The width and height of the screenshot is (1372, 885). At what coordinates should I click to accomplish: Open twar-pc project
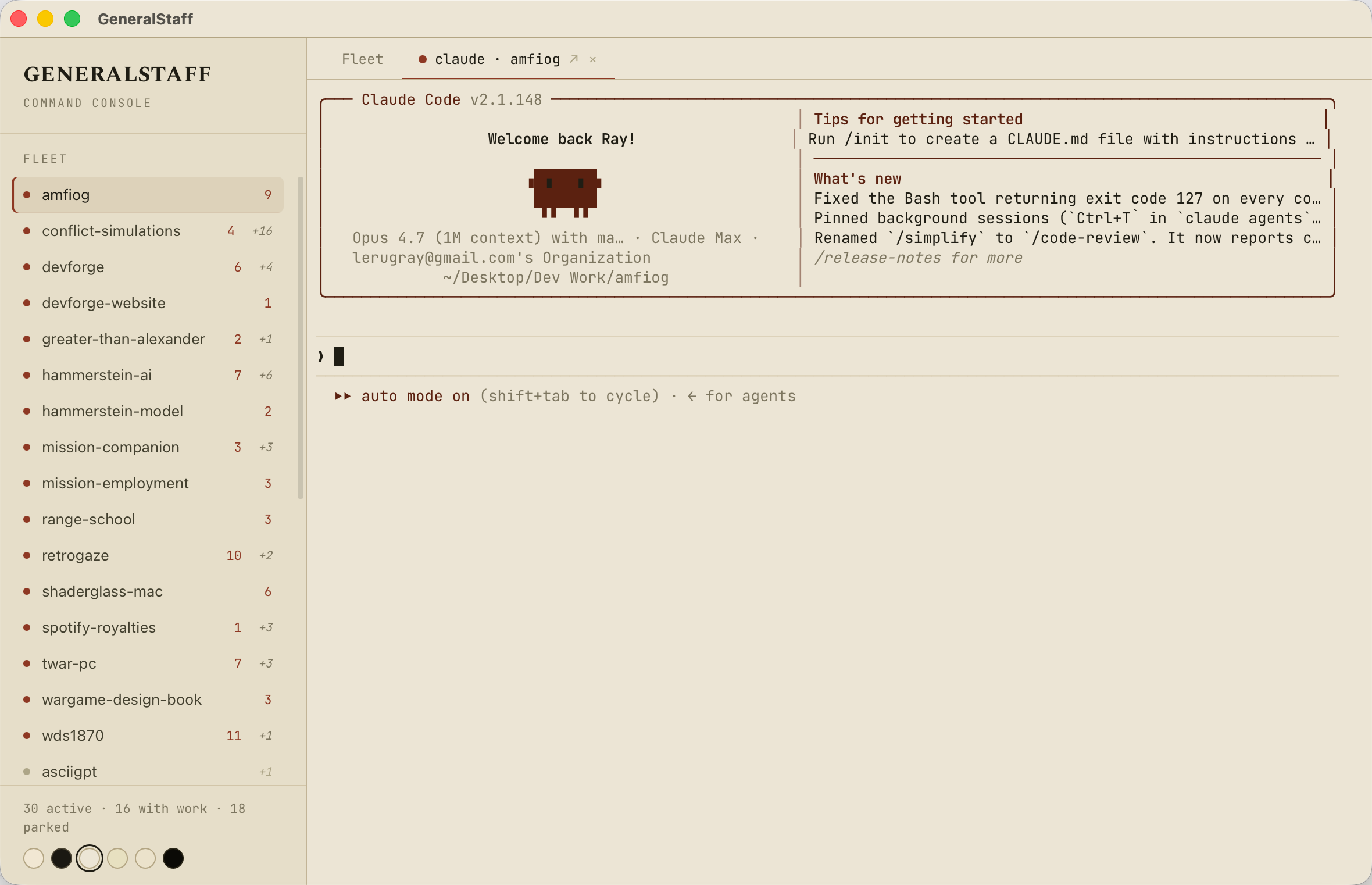click(x=148, y=663)
